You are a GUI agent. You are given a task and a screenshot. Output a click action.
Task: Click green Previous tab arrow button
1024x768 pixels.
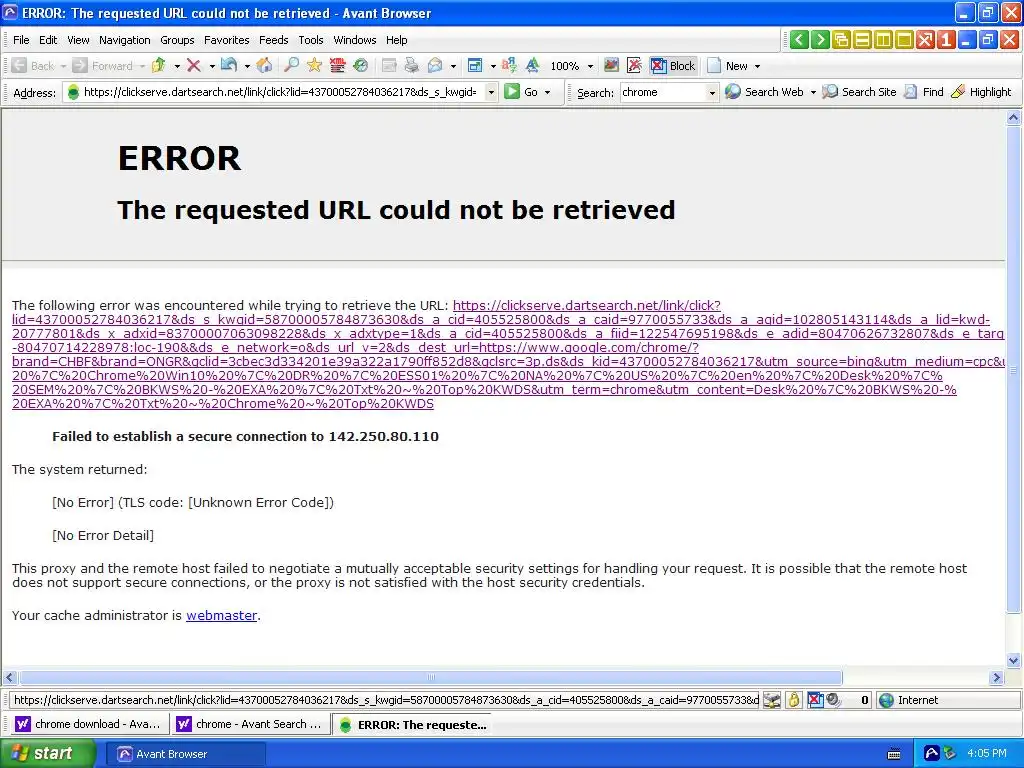[799, 40]
